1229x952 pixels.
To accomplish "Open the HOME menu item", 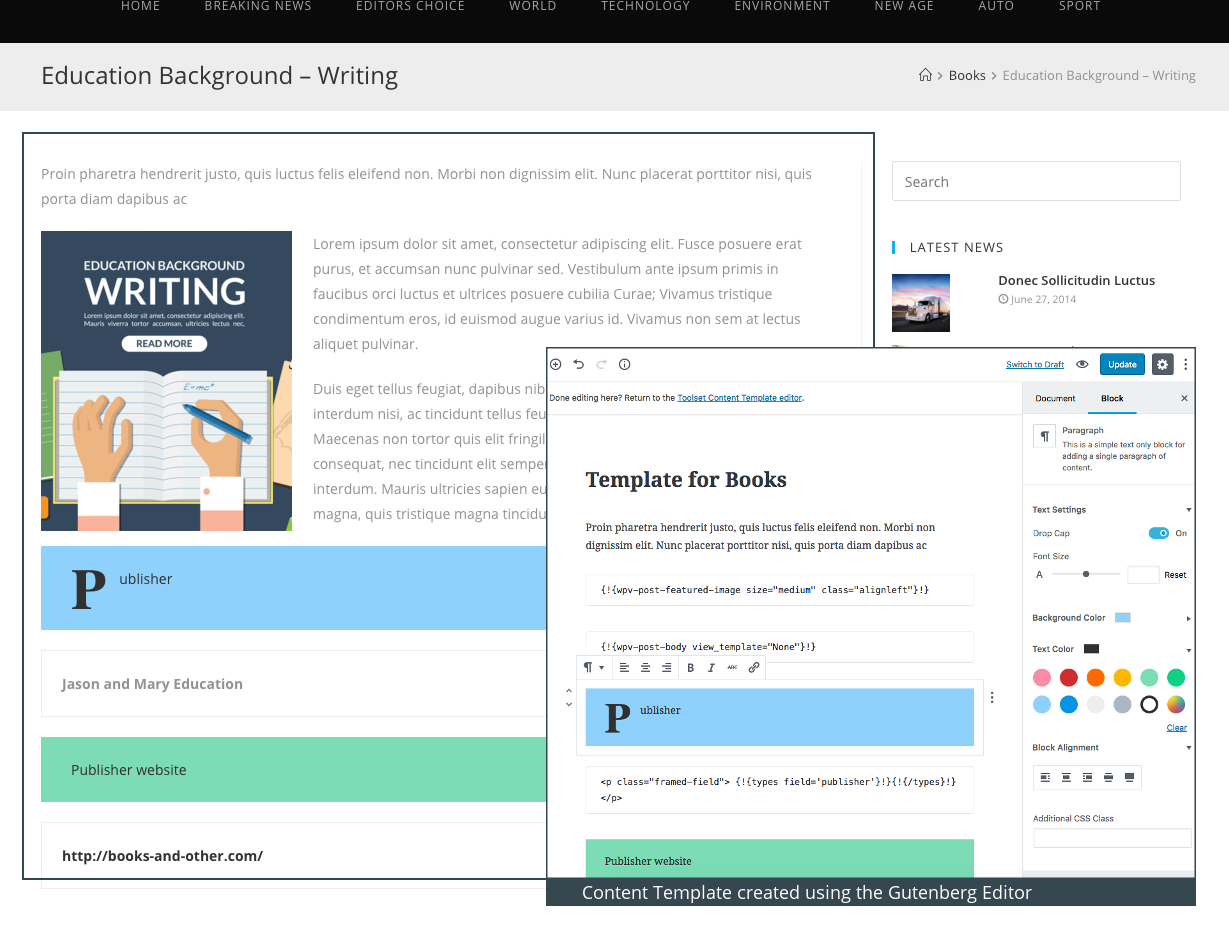I will [141, 6].
